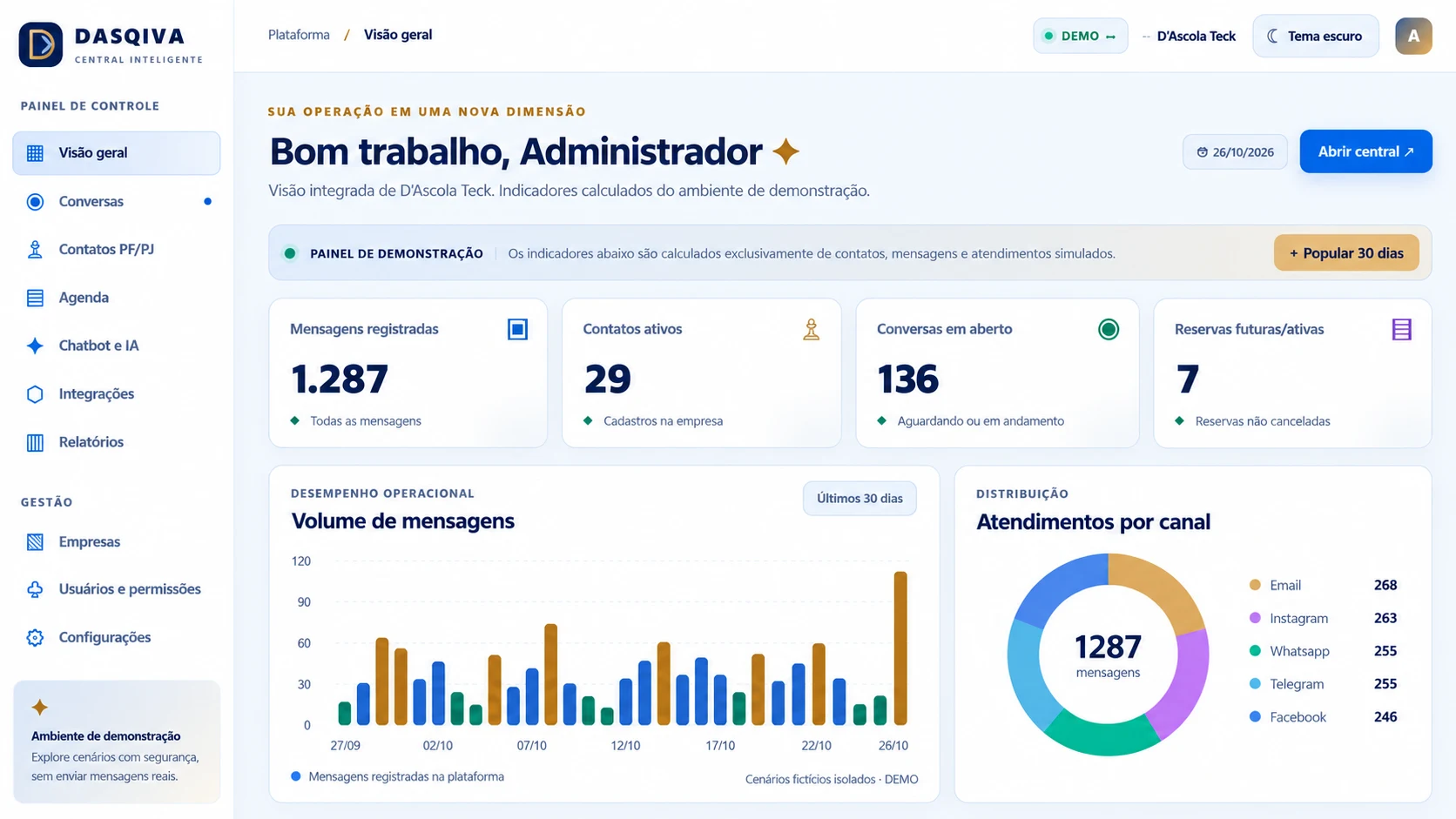Viewport: 1456px width, 819px height.
Task: Click the Conversas unread blue dot
Action: pos(207,202)
